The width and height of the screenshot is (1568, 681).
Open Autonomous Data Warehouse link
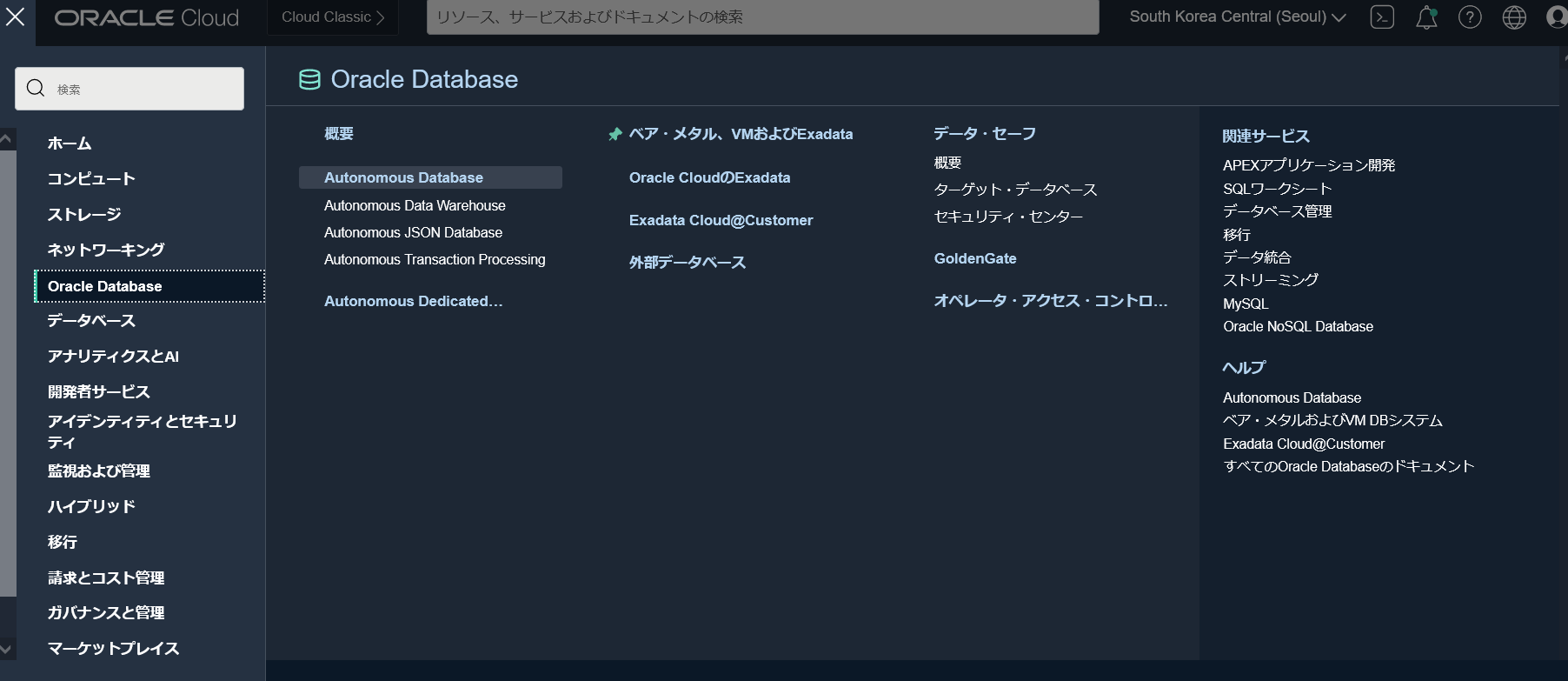[x=415, y=206]
